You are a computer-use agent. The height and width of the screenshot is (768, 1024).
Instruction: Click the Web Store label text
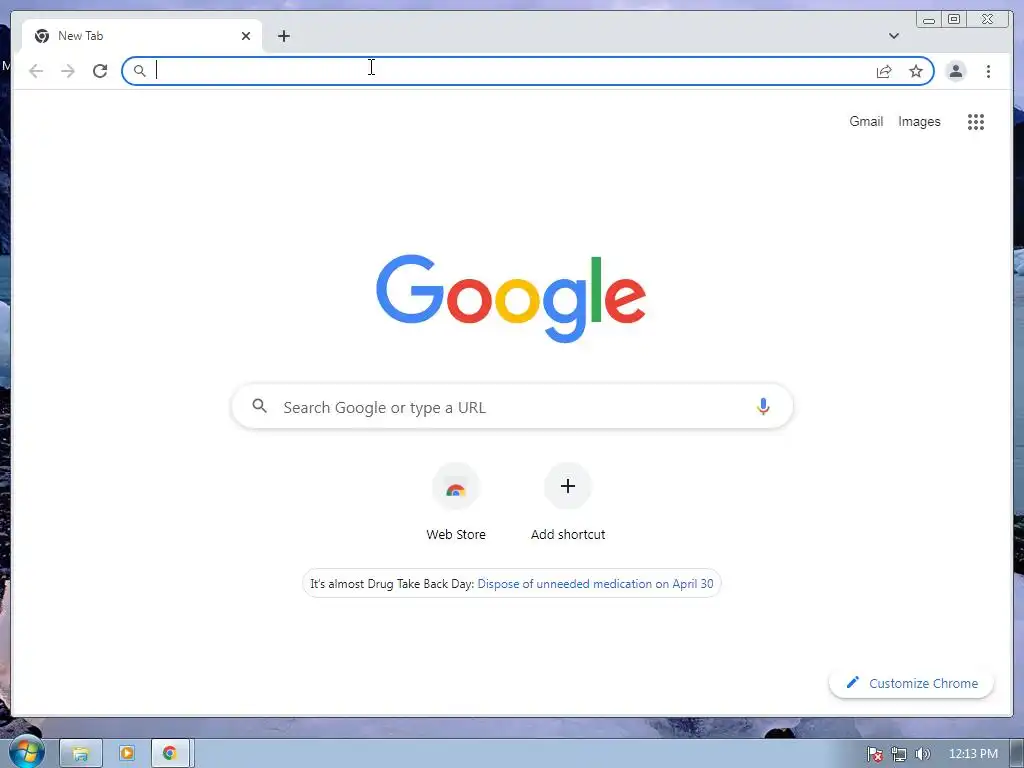456,534
